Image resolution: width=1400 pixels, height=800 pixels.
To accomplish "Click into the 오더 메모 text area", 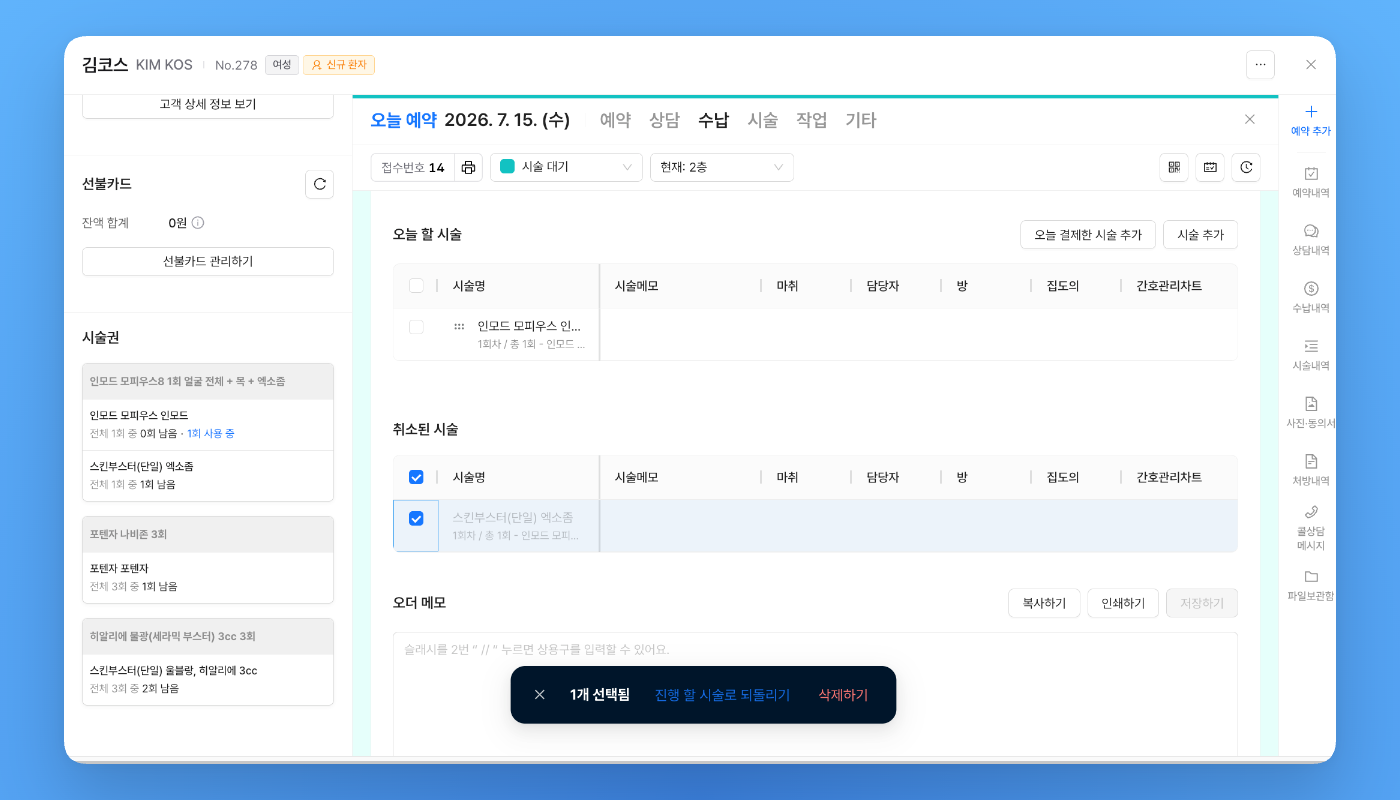I will tap(815, 694).
